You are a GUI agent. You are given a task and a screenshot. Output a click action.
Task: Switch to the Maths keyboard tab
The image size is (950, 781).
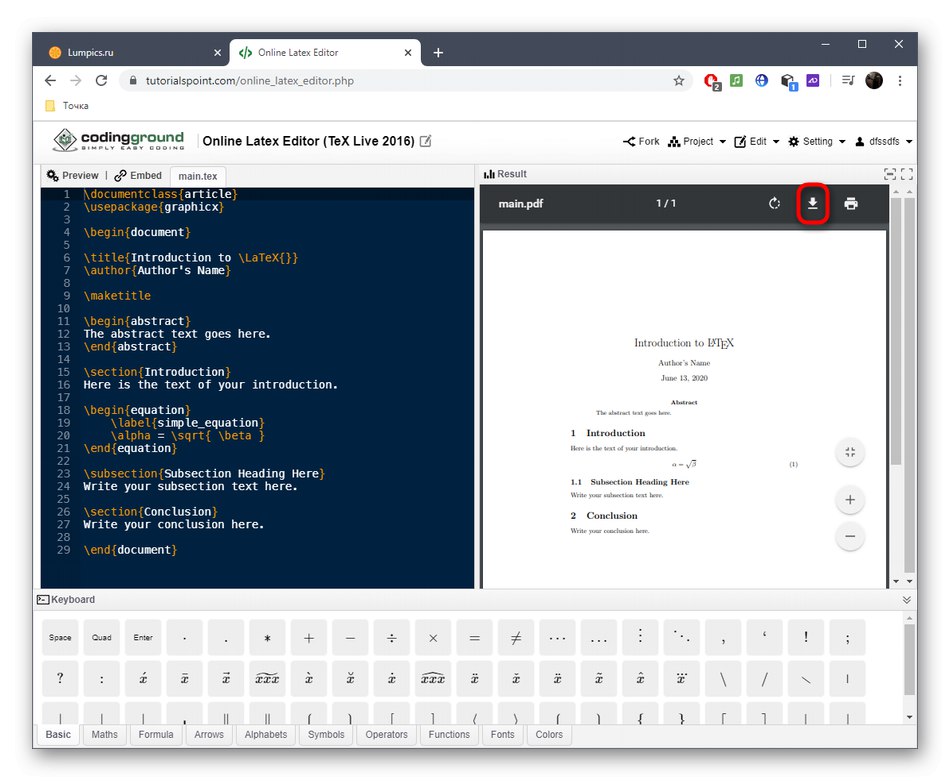(x=104, y=734)
